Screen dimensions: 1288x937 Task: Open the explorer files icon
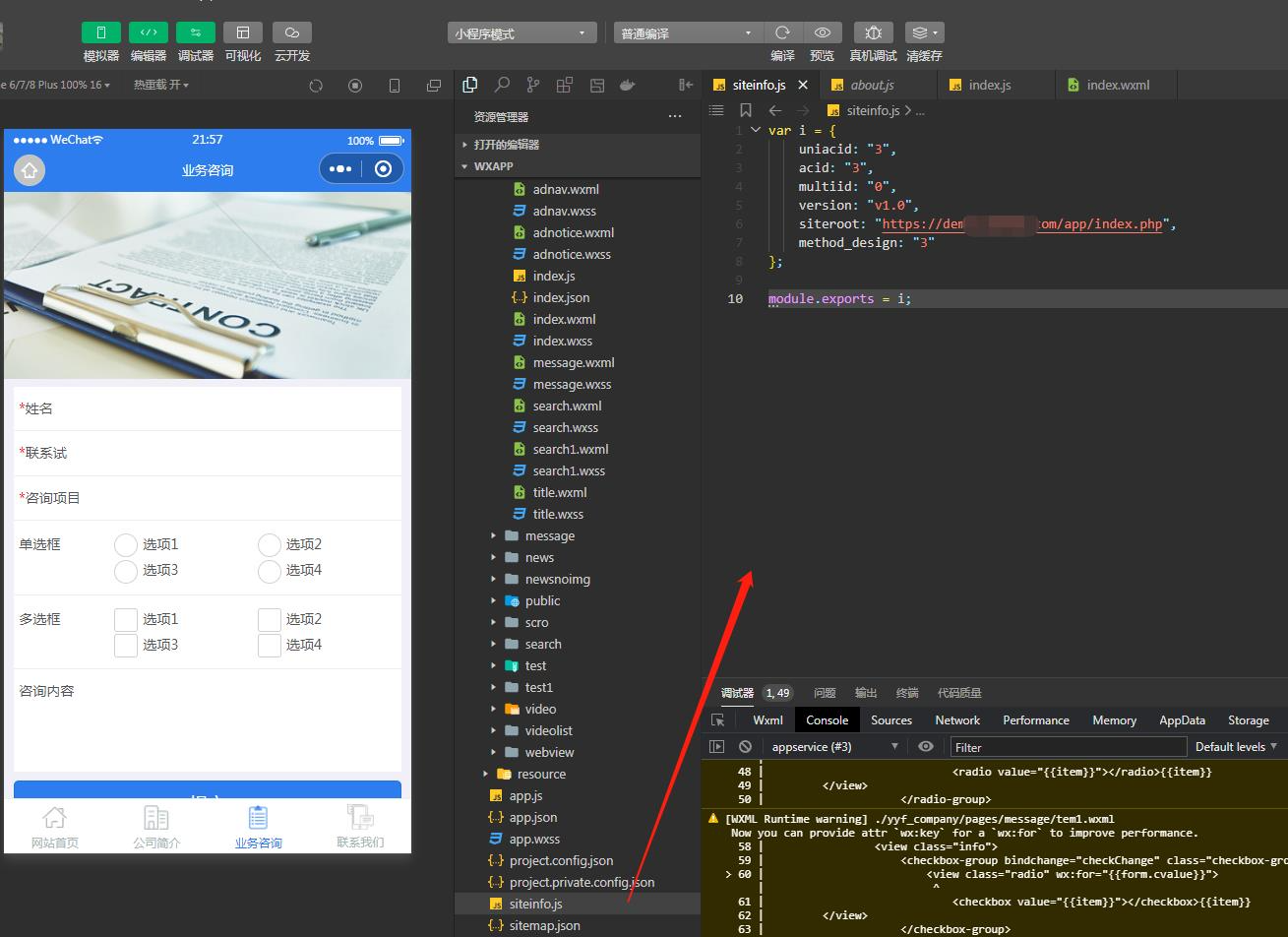click(x=470, y=85)
